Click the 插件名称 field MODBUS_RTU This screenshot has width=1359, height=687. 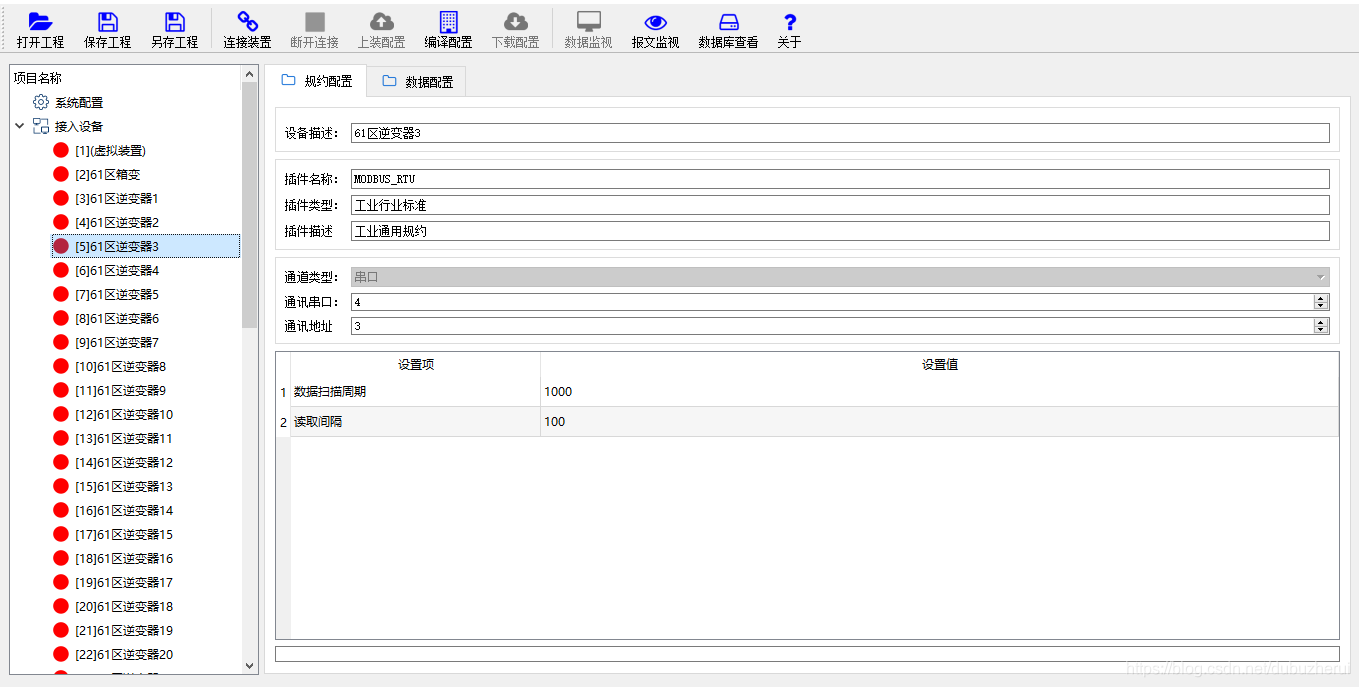840,179
